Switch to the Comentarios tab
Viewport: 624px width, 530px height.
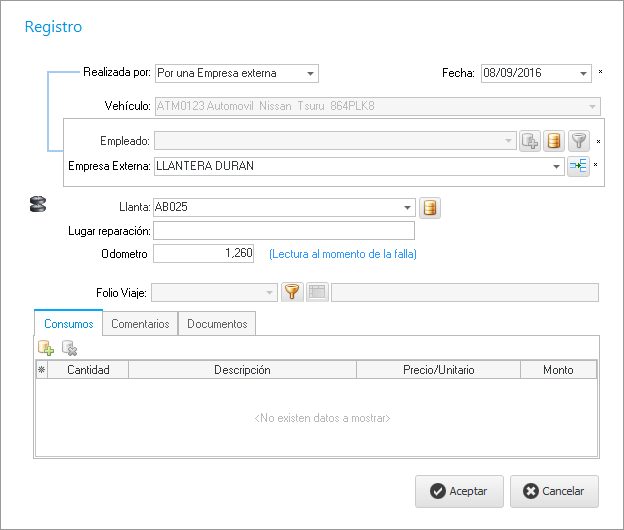(x=140, y=324)
